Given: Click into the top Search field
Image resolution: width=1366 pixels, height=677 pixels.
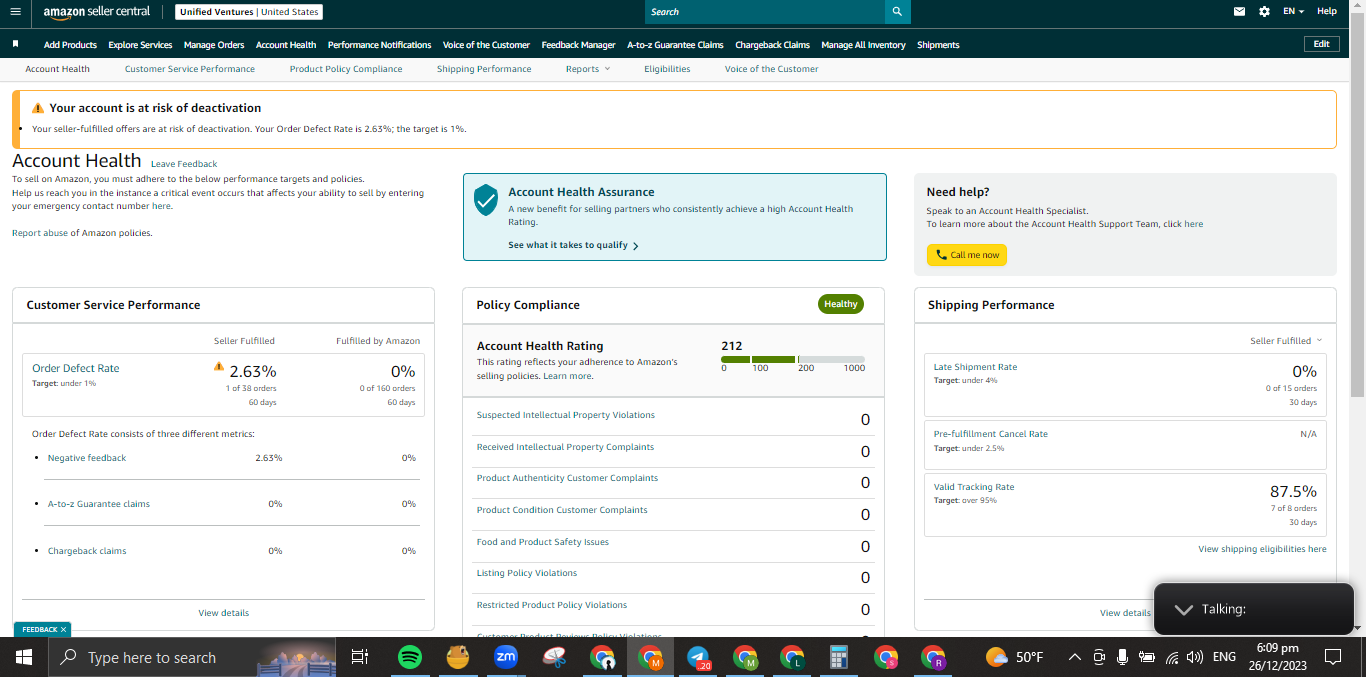Looking at the screenshot, I should tap(765, 12).
